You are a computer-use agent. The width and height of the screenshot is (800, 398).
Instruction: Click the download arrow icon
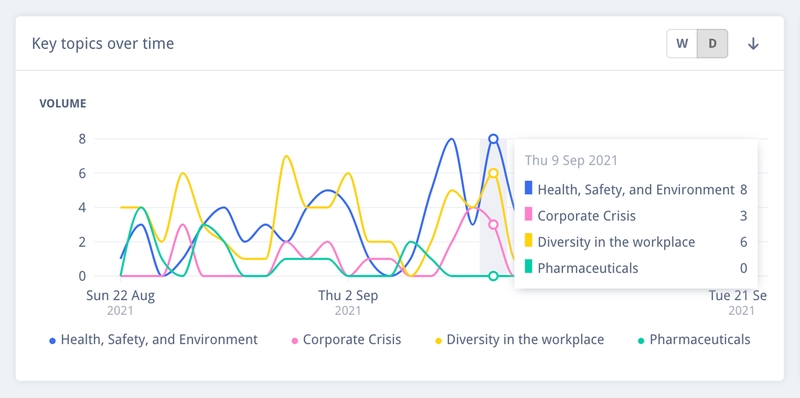(753, 44)
